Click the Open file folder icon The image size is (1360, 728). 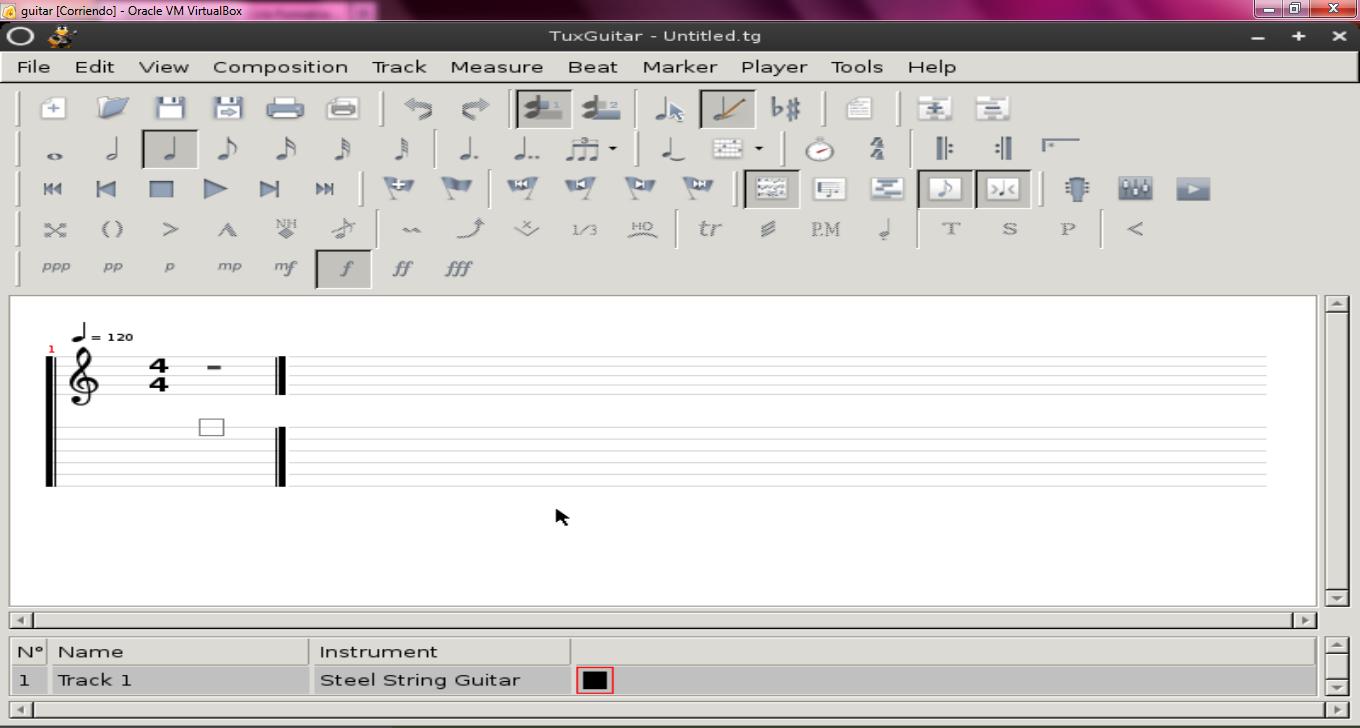tap(112, 108)
